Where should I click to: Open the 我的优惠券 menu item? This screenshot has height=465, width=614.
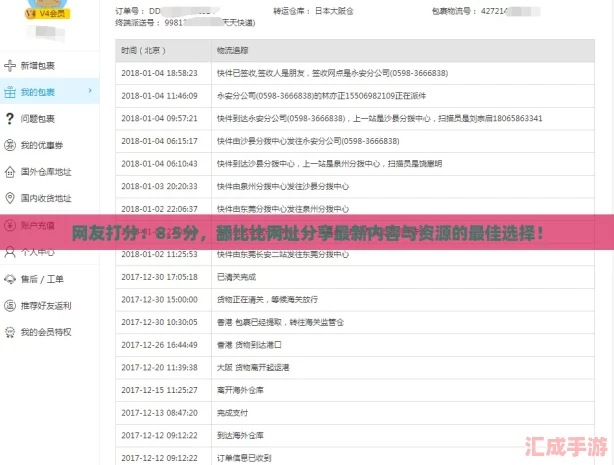click(x=42, y=145)
